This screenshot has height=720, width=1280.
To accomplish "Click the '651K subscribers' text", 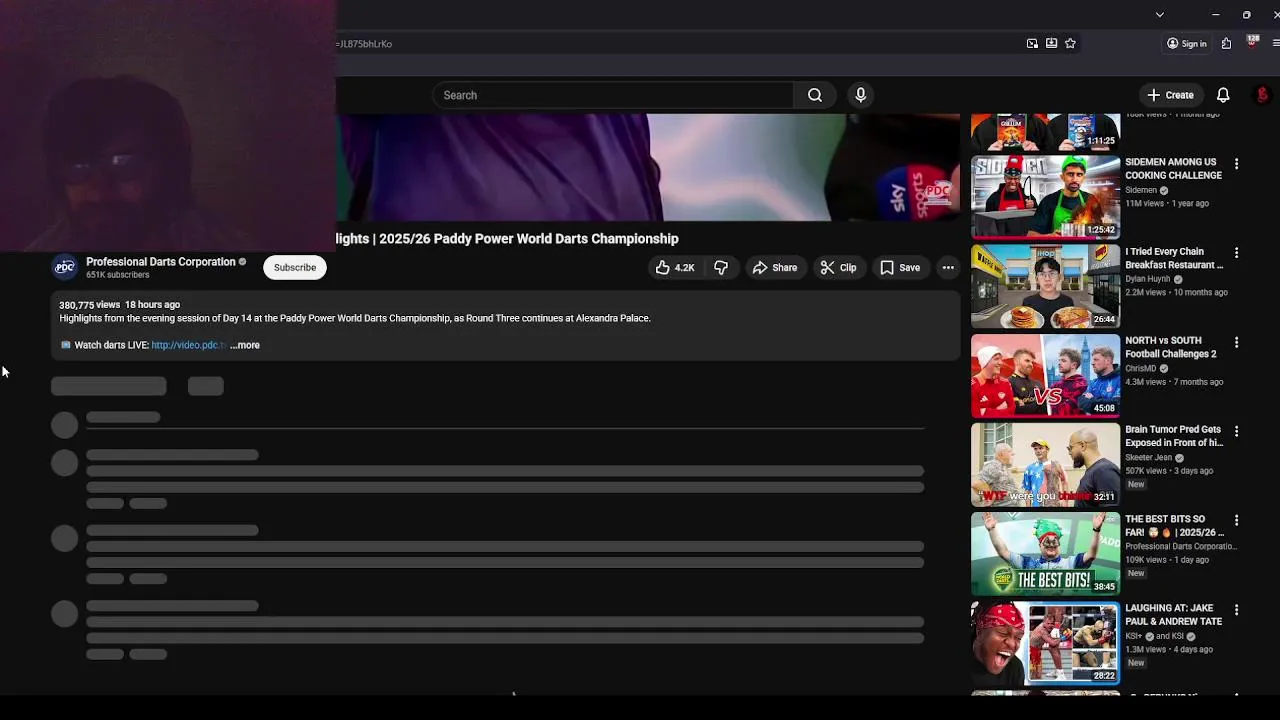I will pos(117,275).
